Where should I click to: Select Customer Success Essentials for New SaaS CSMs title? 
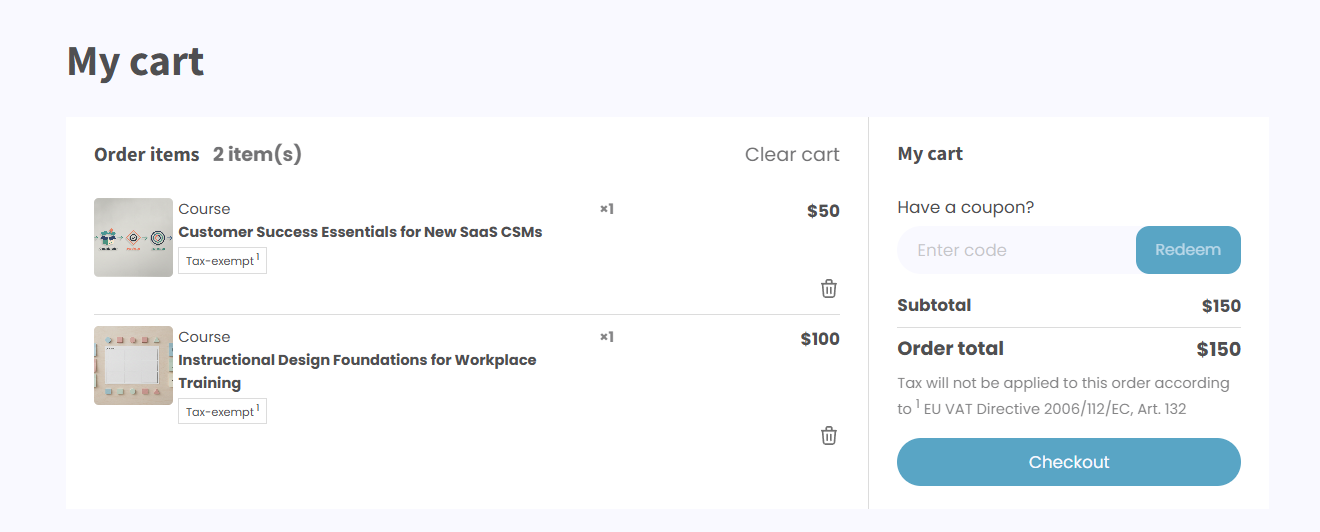360,232
